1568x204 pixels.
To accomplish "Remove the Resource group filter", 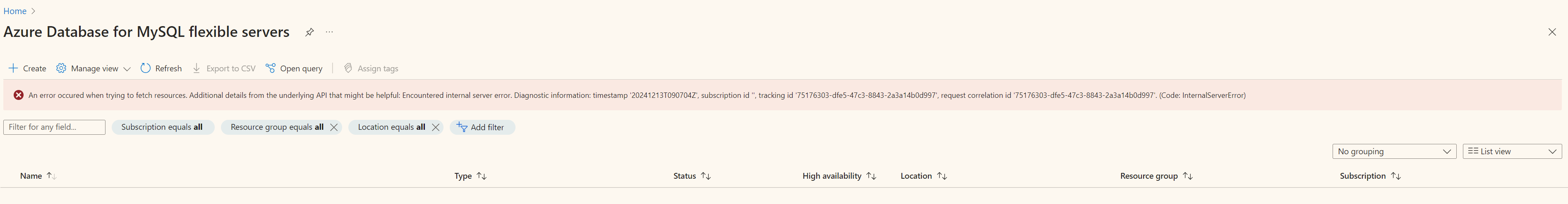I will 333,127.
